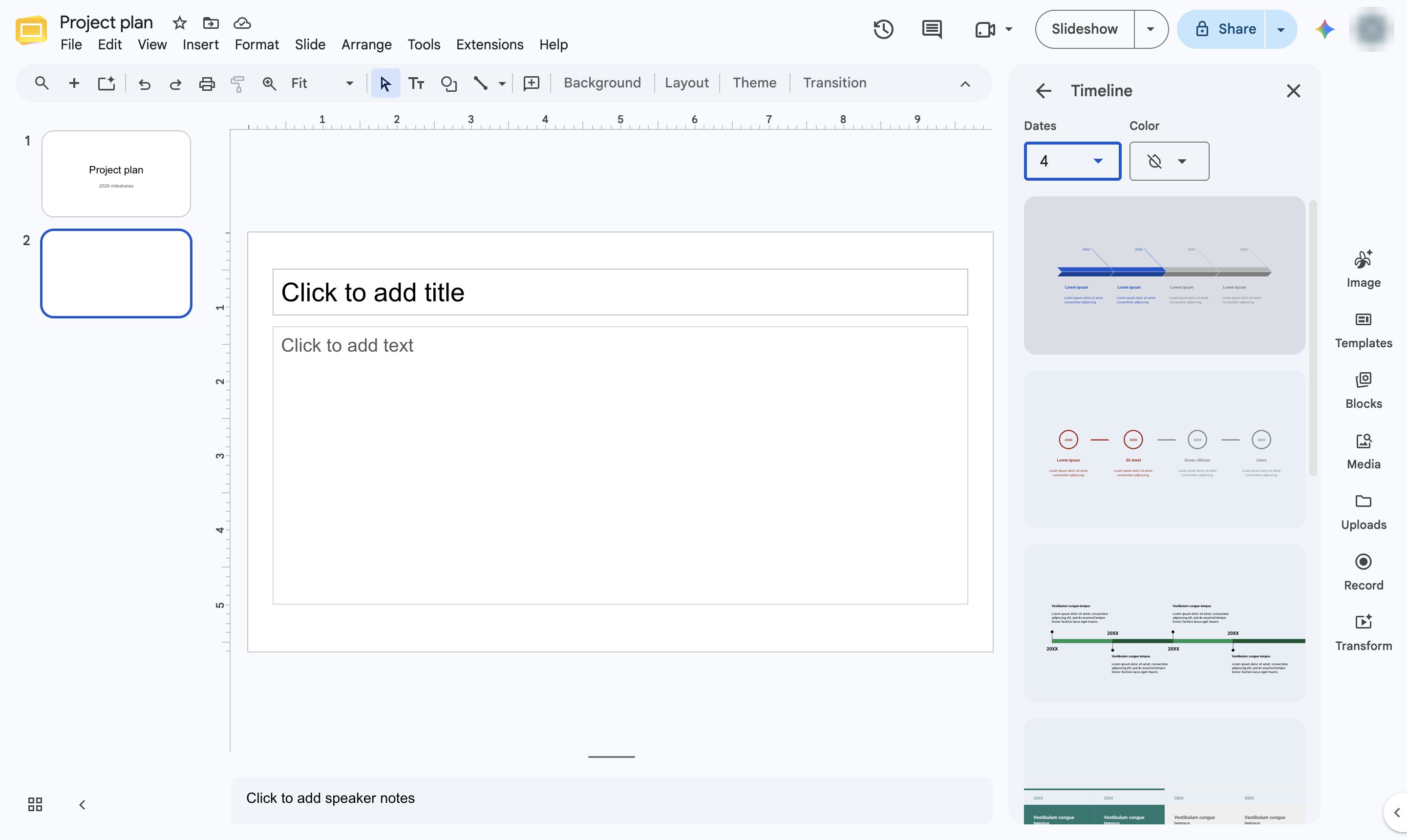Open the View menu
This screenshot has height=840, width=1407.
tap(152, 44)
